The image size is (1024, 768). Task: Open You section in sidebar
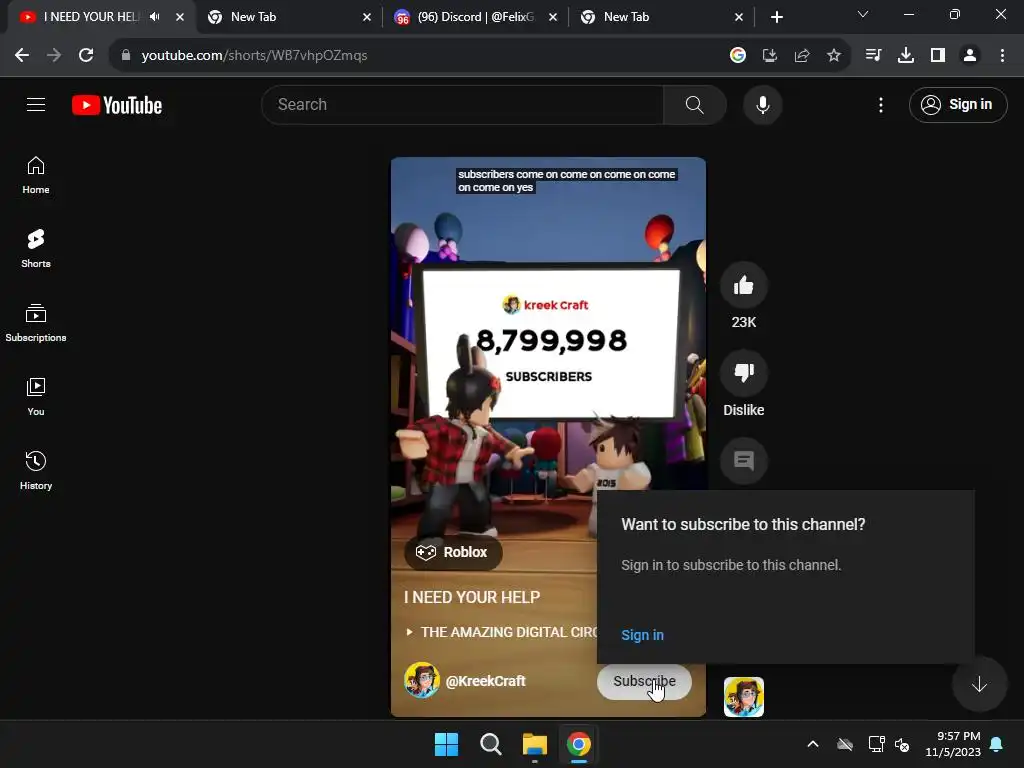pos(36,396)
